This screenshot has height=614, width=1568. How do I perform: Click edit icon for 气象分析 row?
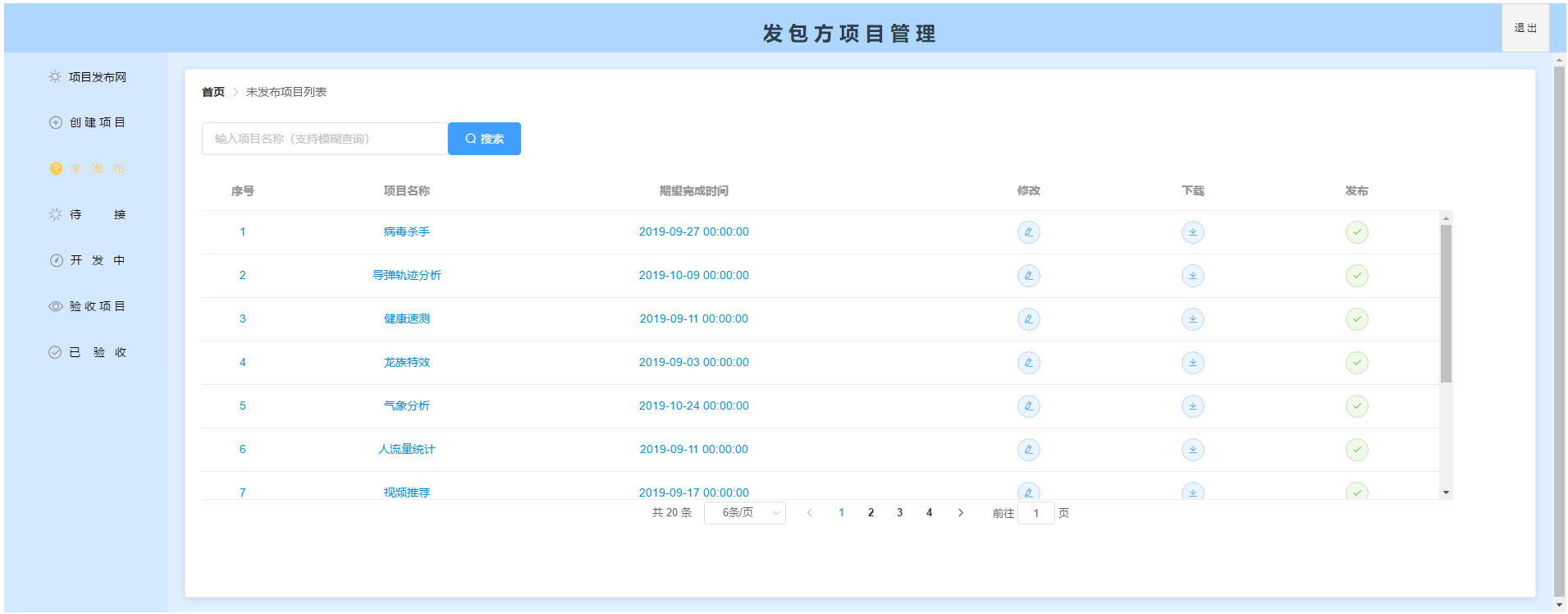tap(1028, 406)
